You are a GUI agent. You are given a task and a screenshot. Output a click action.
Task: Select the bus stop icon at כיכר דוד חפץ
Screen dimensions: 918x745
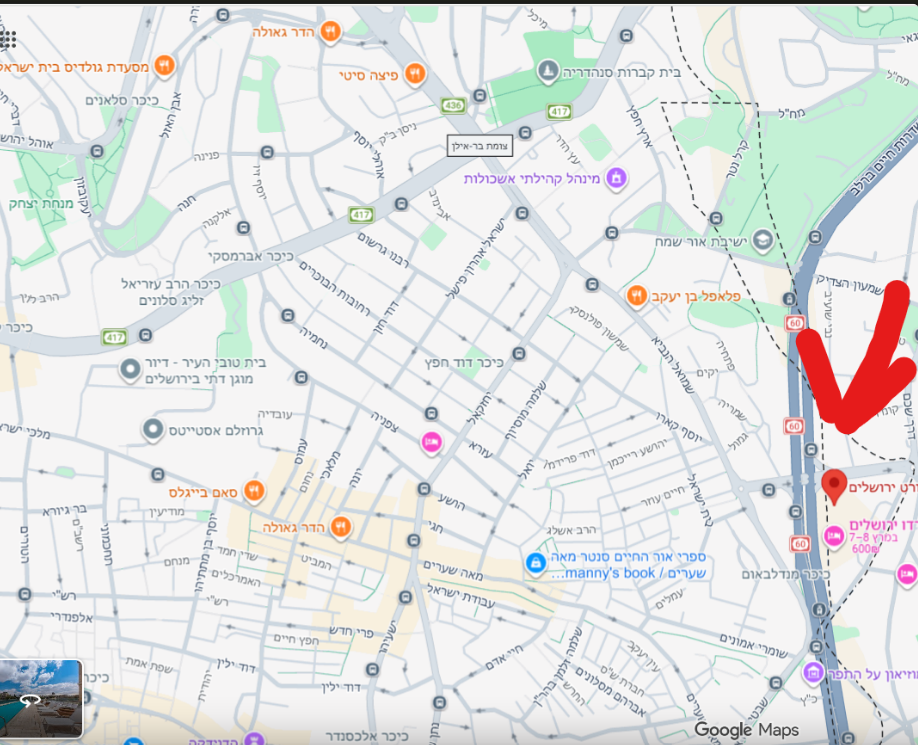[x=519, y=353]
